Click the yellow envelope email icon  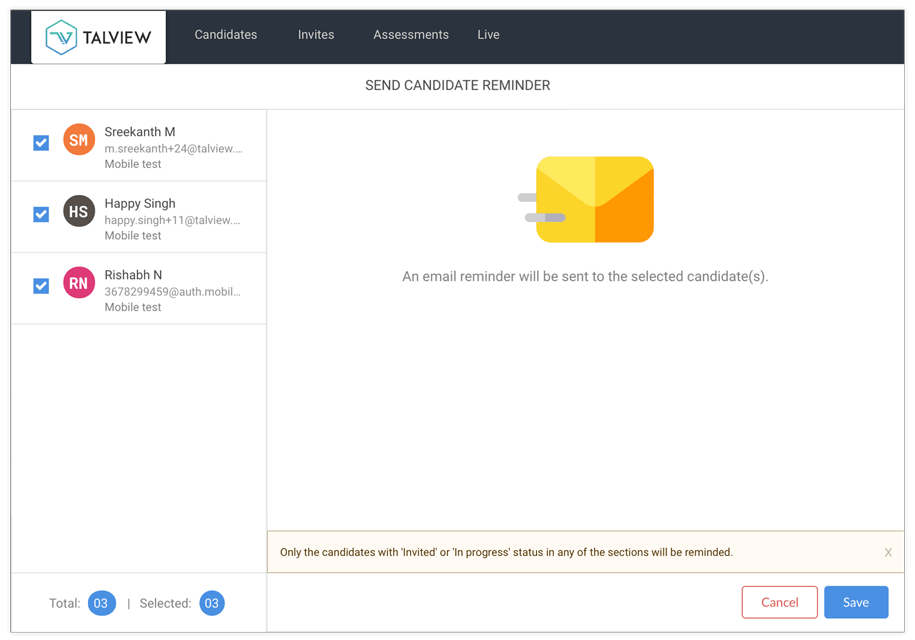click(x=594, y=199)
